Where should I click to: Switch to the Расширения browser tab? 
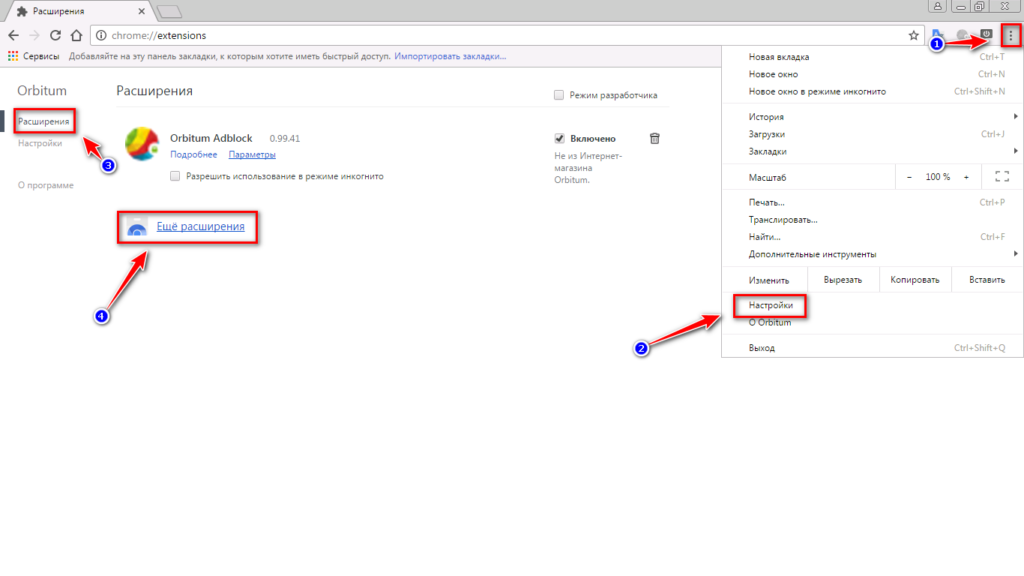click(78, 11)
